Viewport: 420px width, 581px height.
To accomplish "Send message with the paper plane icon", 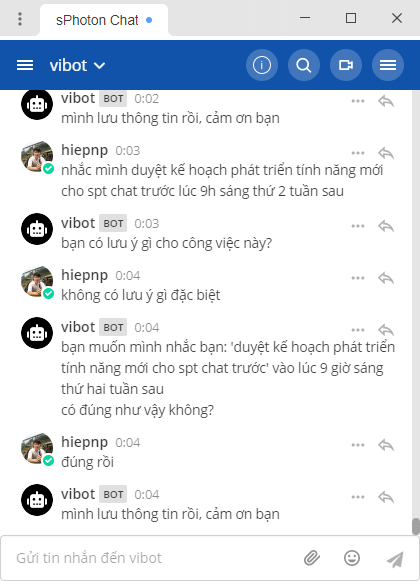I will [395, 559].
